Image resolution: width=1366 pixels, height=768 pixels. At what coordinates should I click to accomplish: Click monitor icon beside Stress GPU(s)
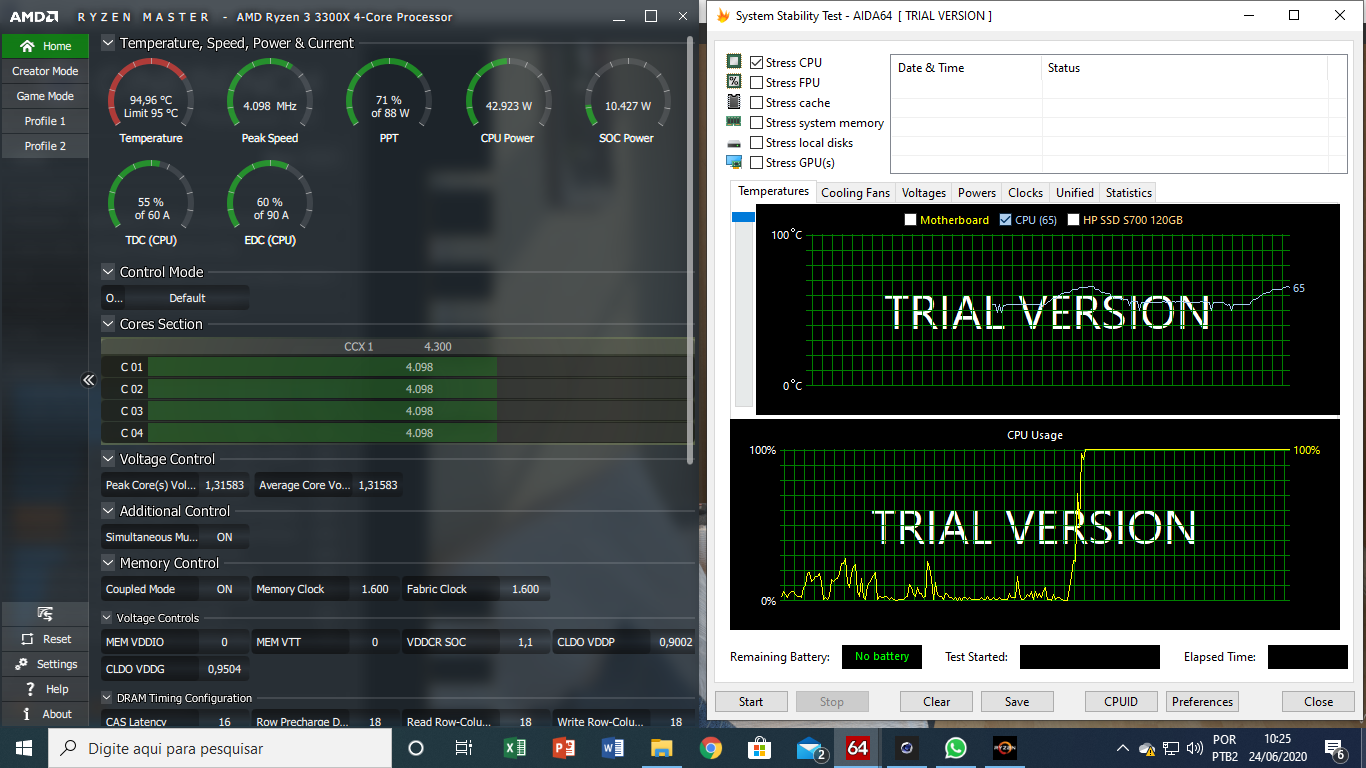[x=734, y=162]
